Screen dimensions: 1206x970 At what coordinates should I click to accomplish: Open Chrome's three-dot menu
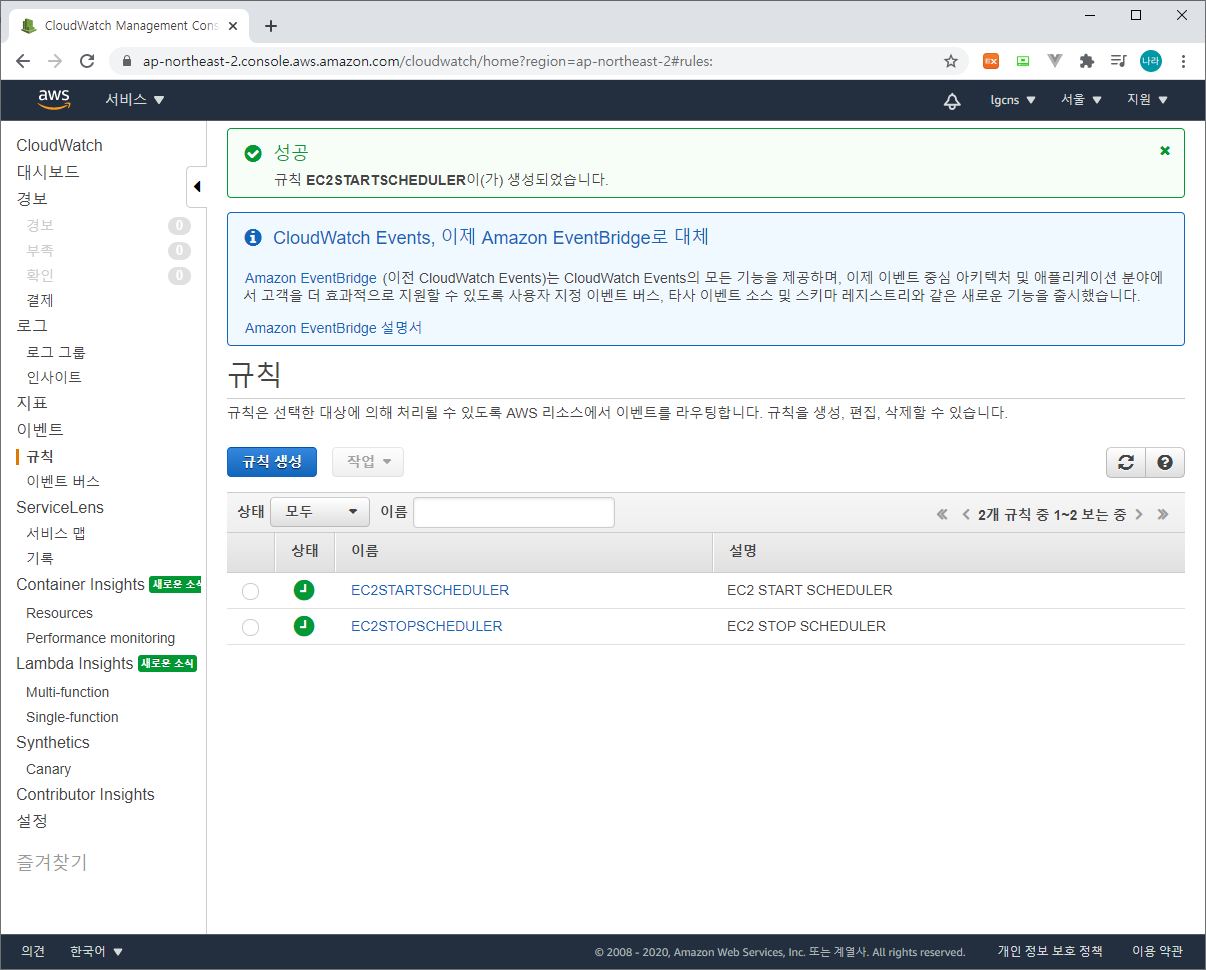[x=1184, y=61]
